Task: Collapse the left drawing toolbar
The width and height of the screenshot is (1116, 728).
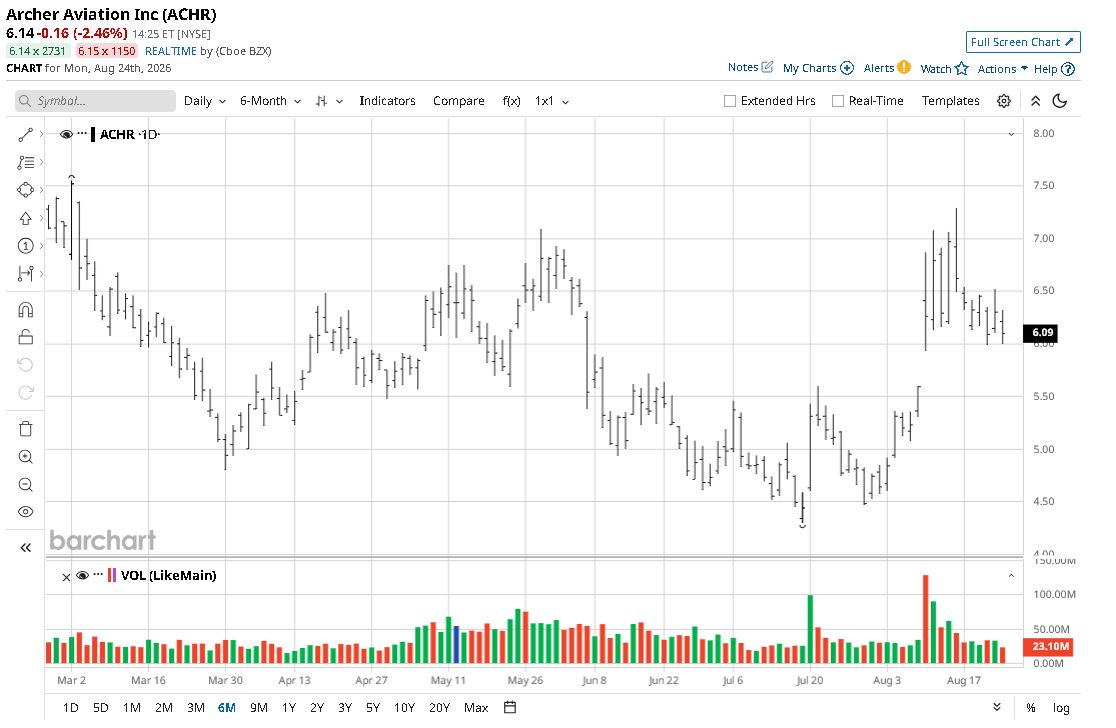Action: 26,547
